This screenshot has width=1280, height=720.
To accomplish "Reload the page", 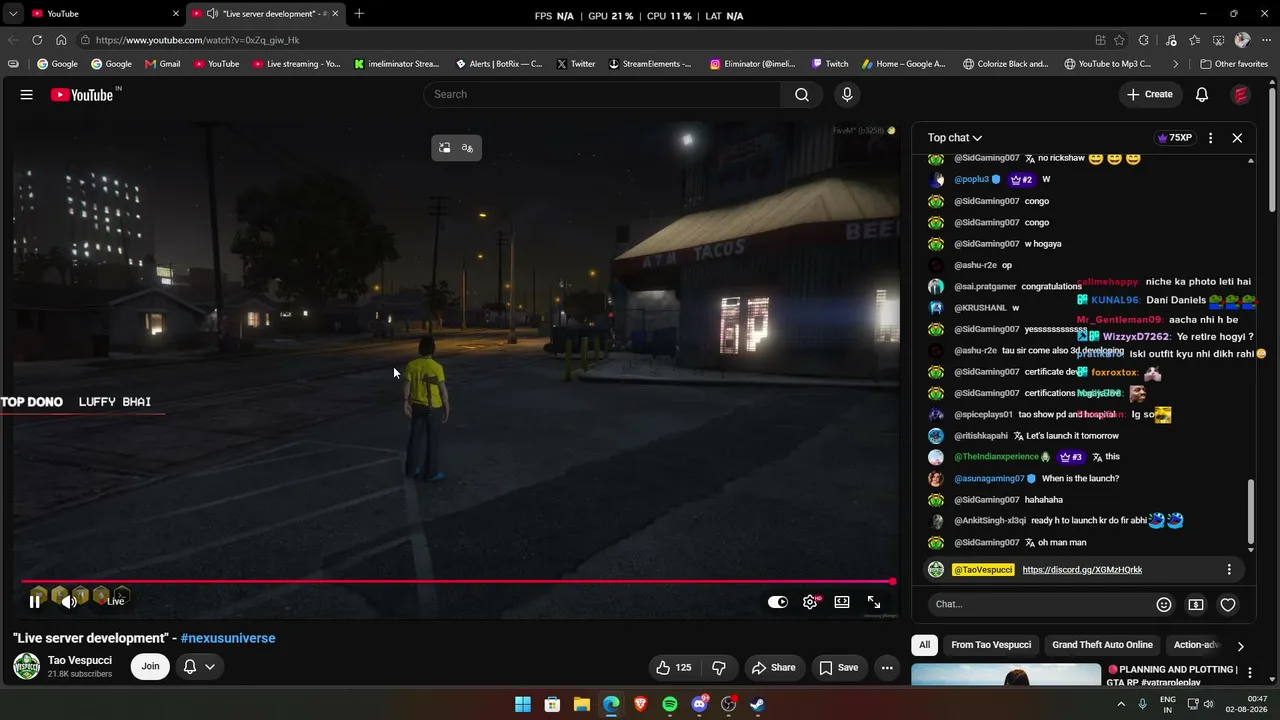I will coord(37,40).
